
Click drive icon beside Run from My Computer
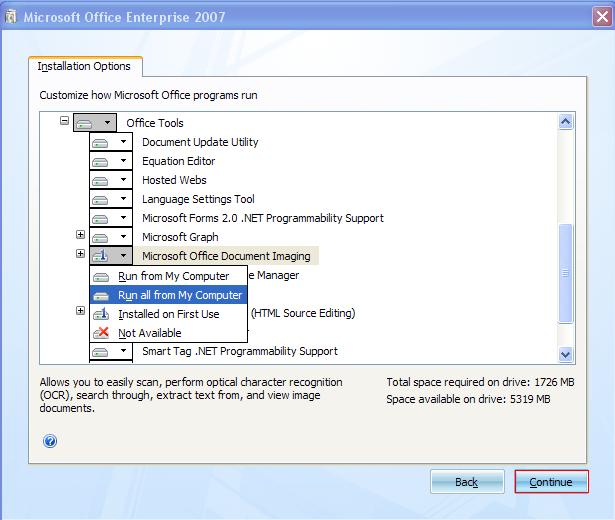tap(101, 277)
